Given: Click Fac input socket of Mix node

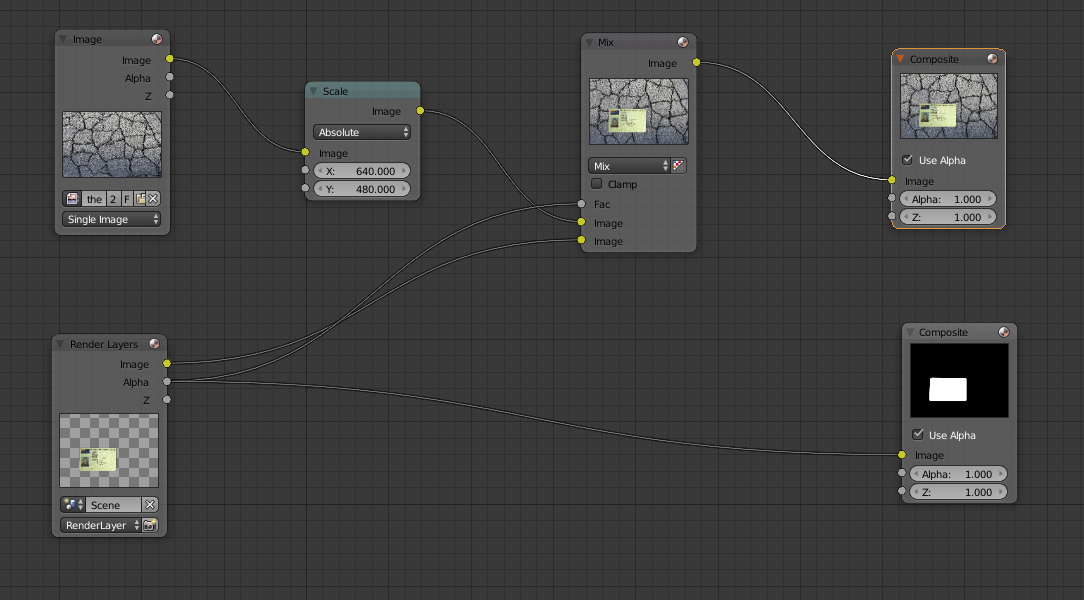Looking at the screenshot, I should pyautogui.click(x=581, y=203).
